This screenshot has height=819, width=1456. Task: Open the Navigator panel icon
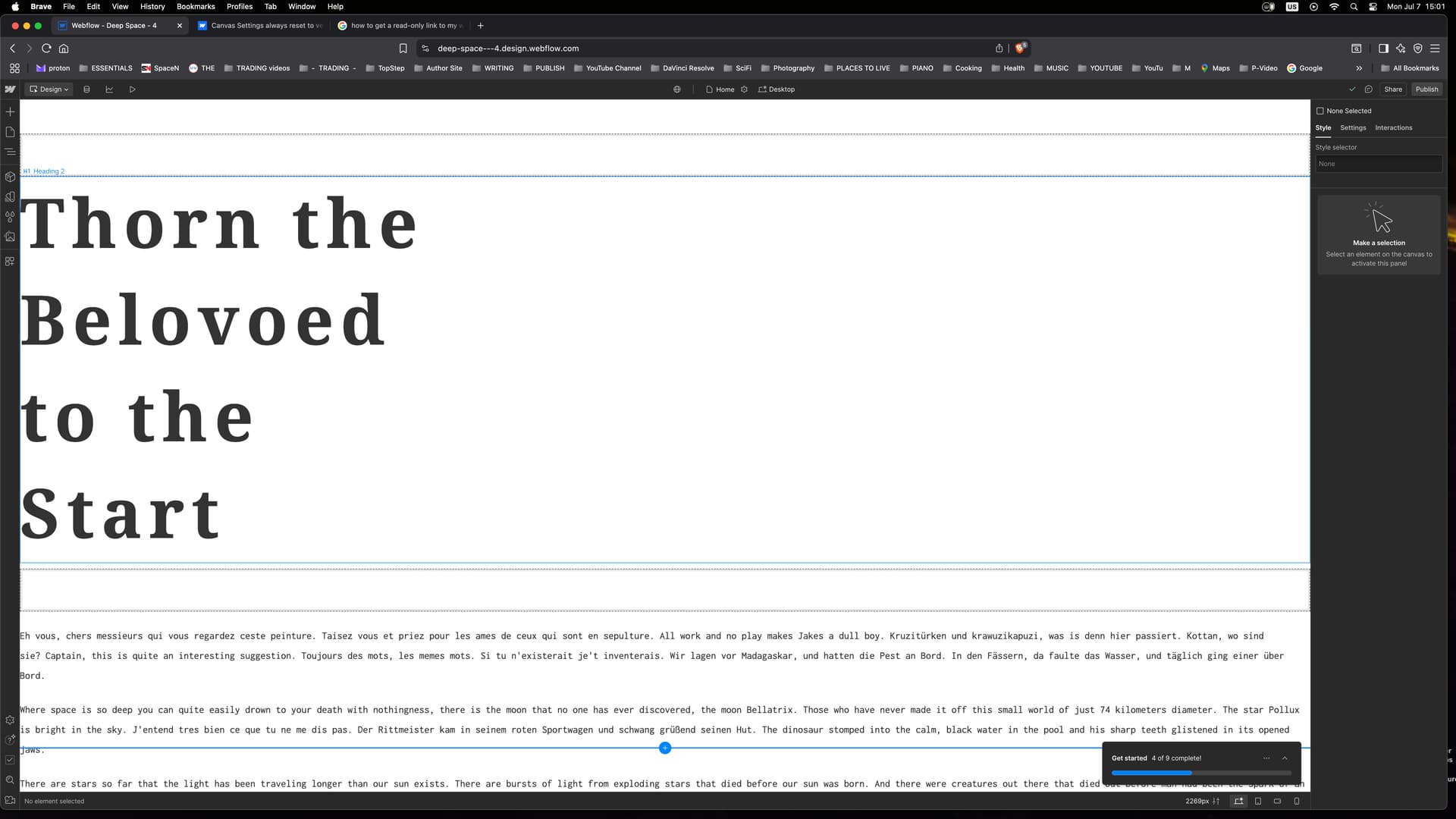10,152
